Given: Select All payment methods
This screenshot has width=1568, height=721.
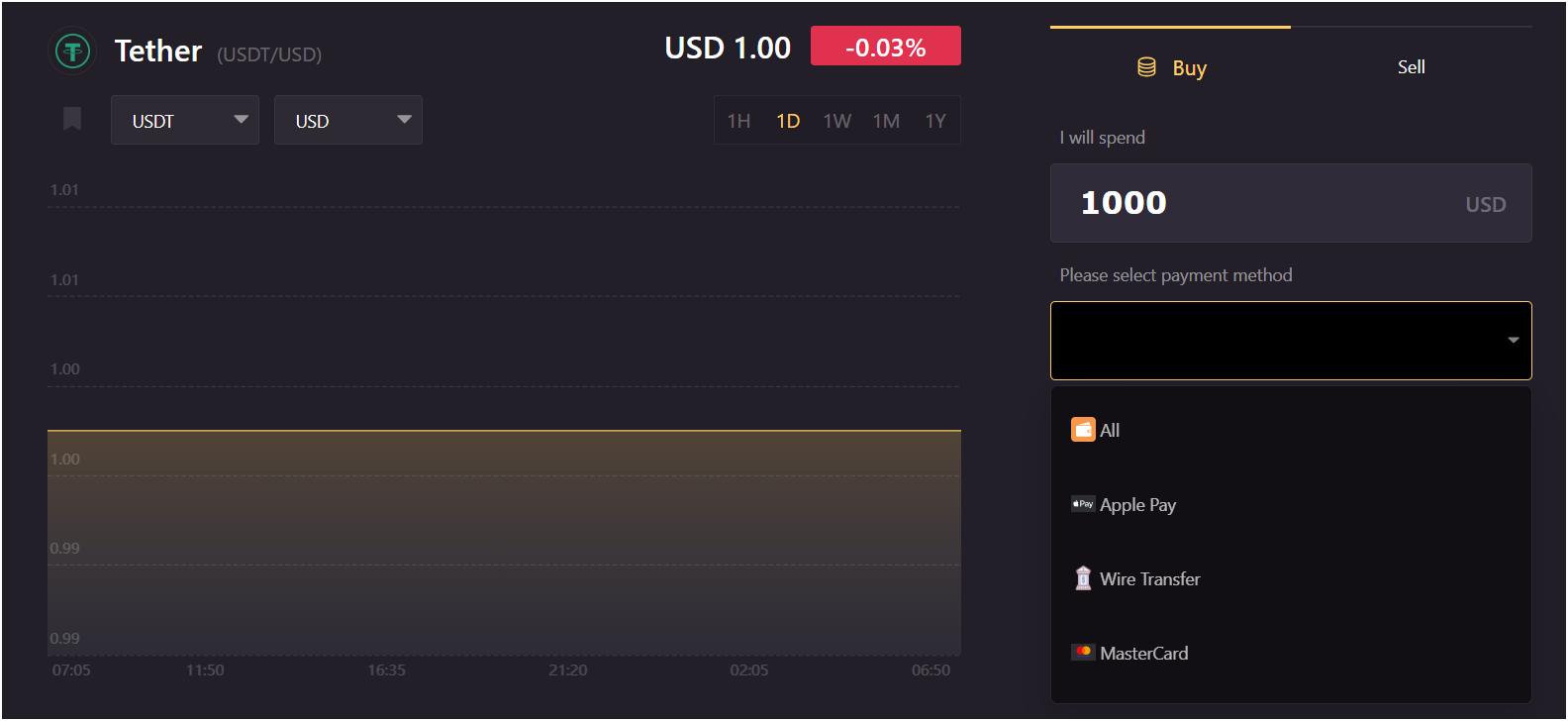Looking at the screenshot, I should (x=1109, y=429).
